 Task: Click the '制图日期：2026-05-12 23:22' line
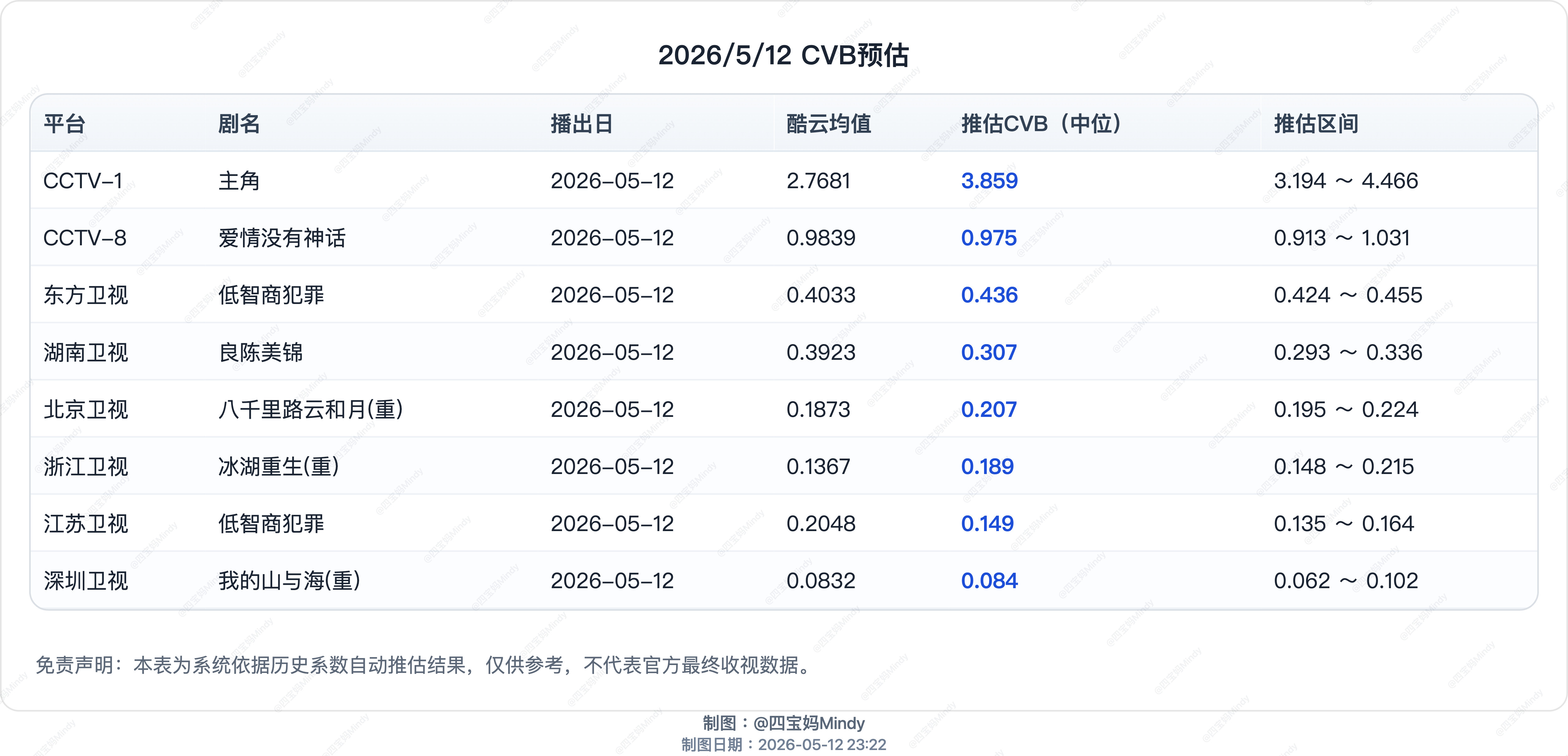(783, 745)
